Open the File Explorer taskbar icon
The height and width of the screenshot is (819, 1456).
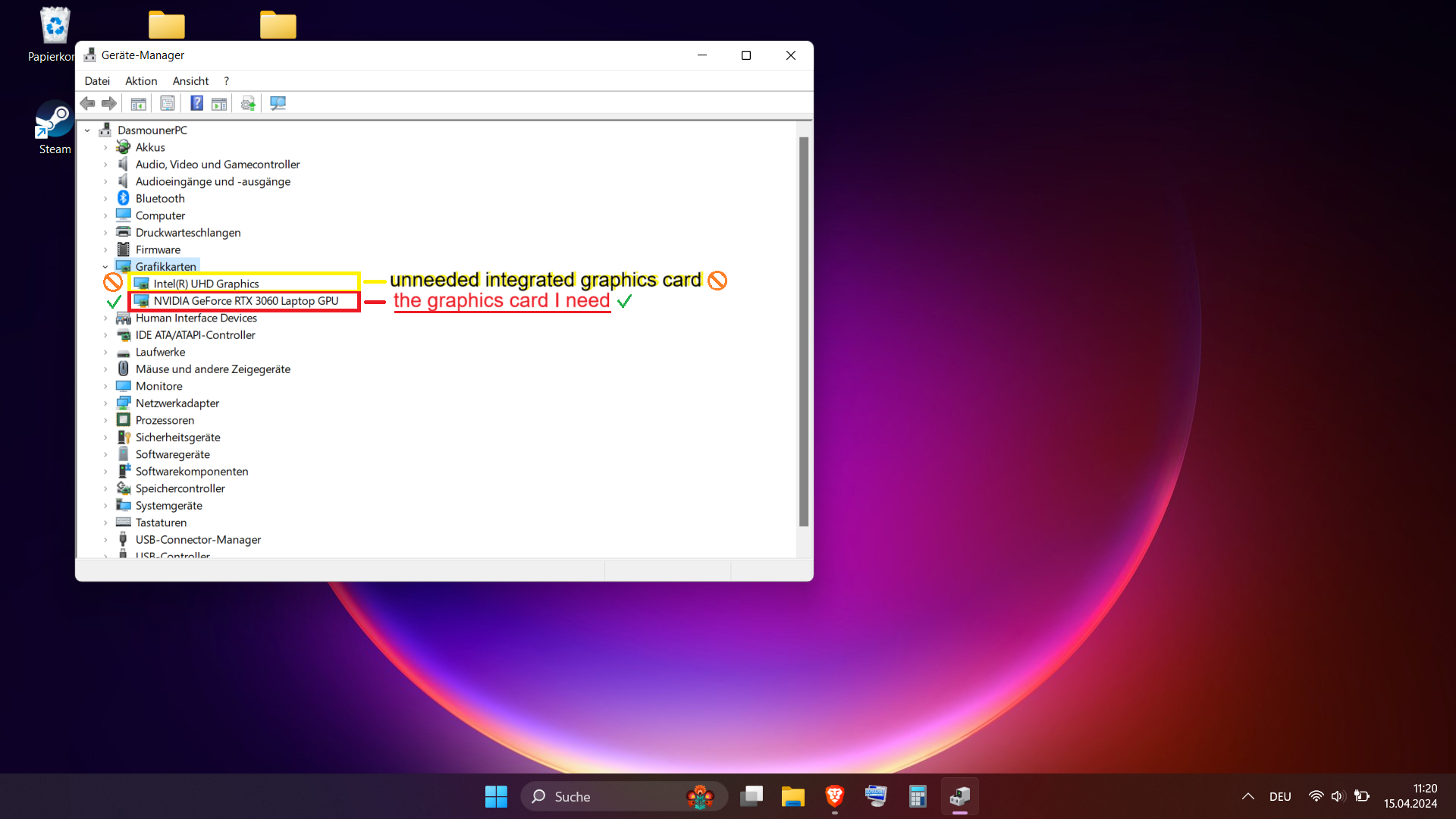click(x=792, y=796)
